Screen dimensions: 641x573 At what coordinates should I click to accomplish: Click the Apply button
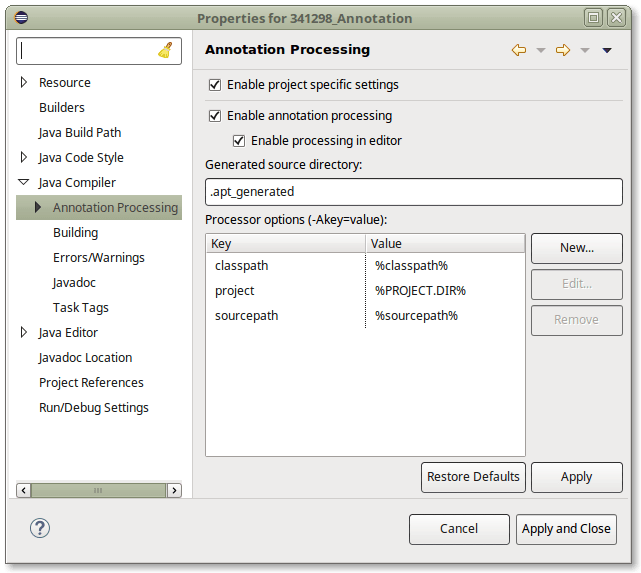click(x=577, y=477)
